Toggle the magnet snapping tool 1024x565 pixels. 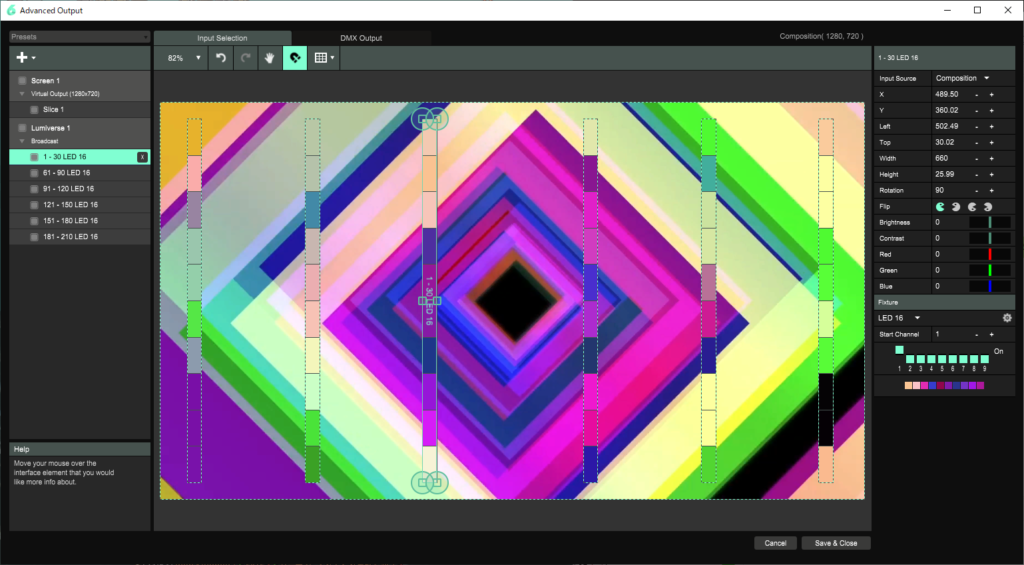click(x=295, y=57)
